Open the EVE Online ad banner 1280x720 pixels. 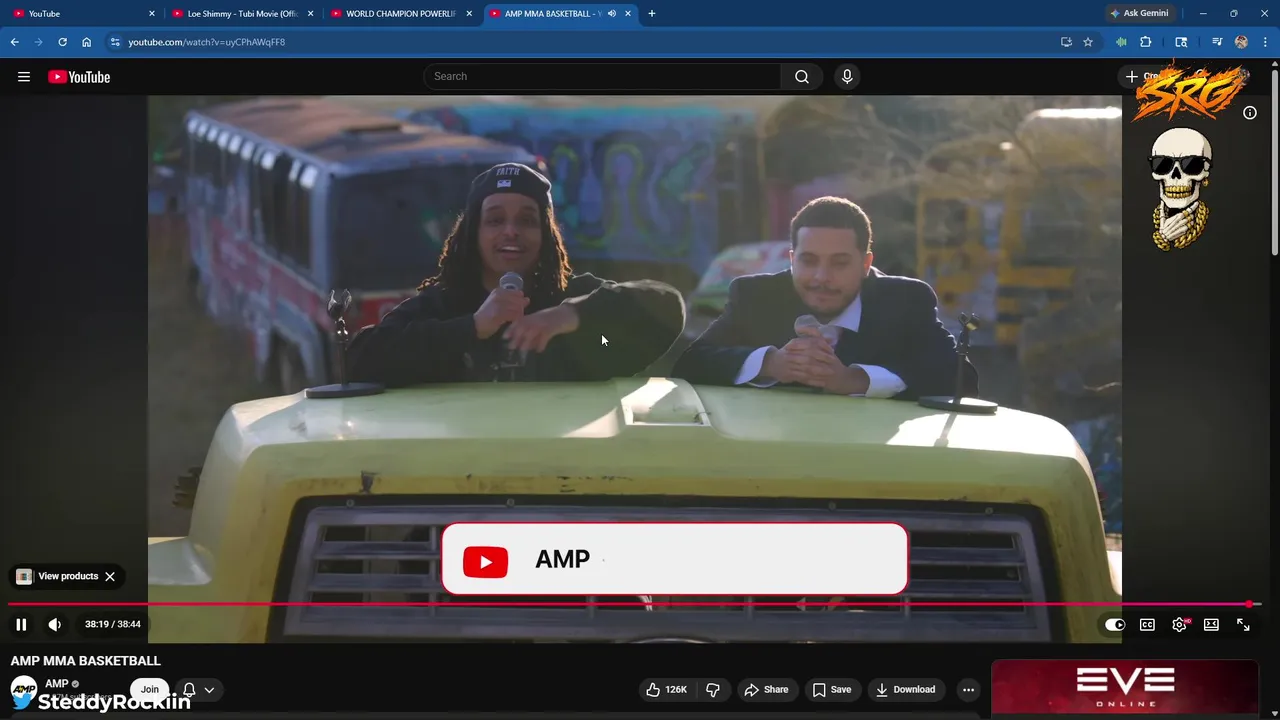(x=1125, y=689)
